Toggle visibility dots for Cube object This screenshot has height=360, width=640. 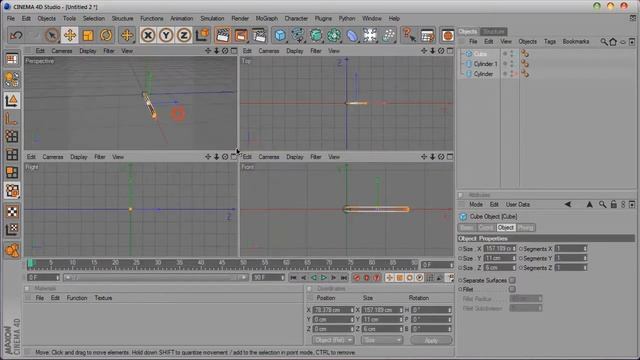pos(510,54)
